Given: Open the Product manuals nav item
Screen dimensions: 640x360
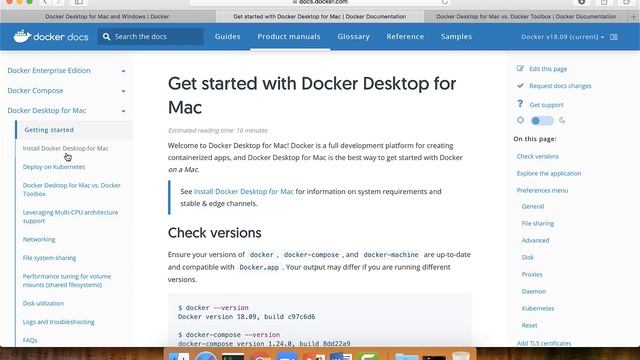Looking at the screenshot, I should click(289, 36).
